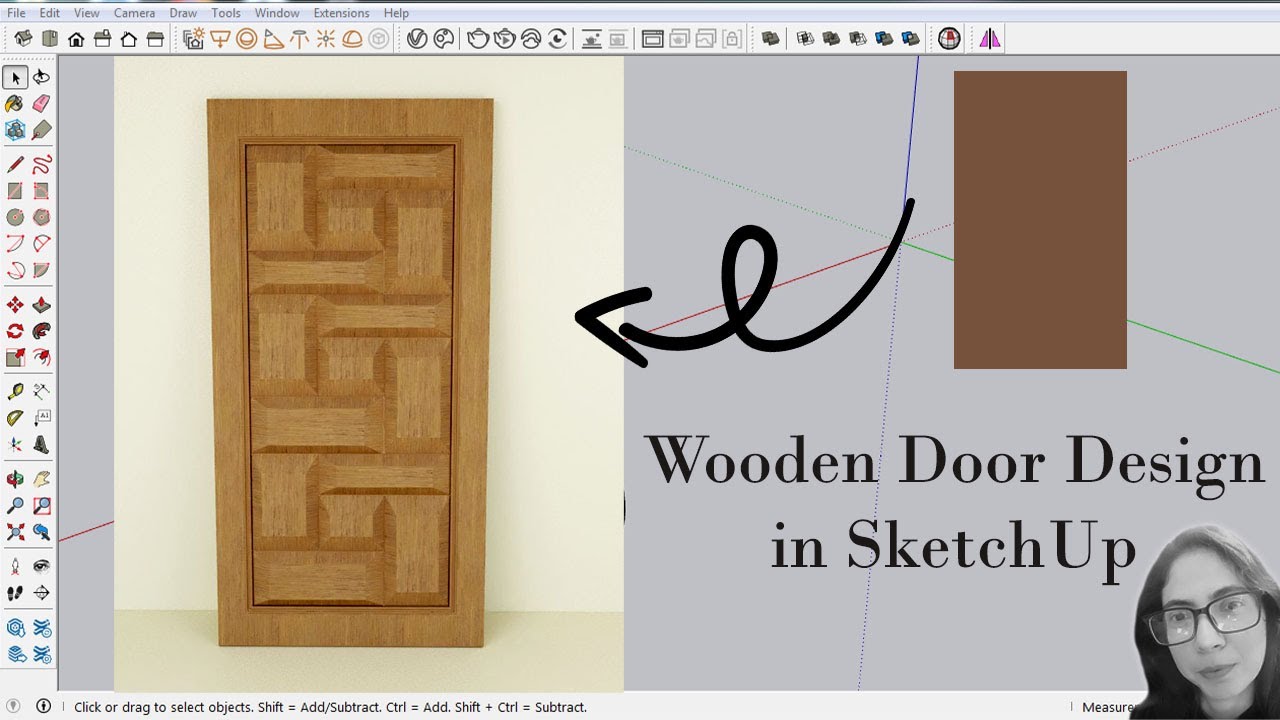Activate the Move tool
The image size is (1280, 720).
(15, 305)
